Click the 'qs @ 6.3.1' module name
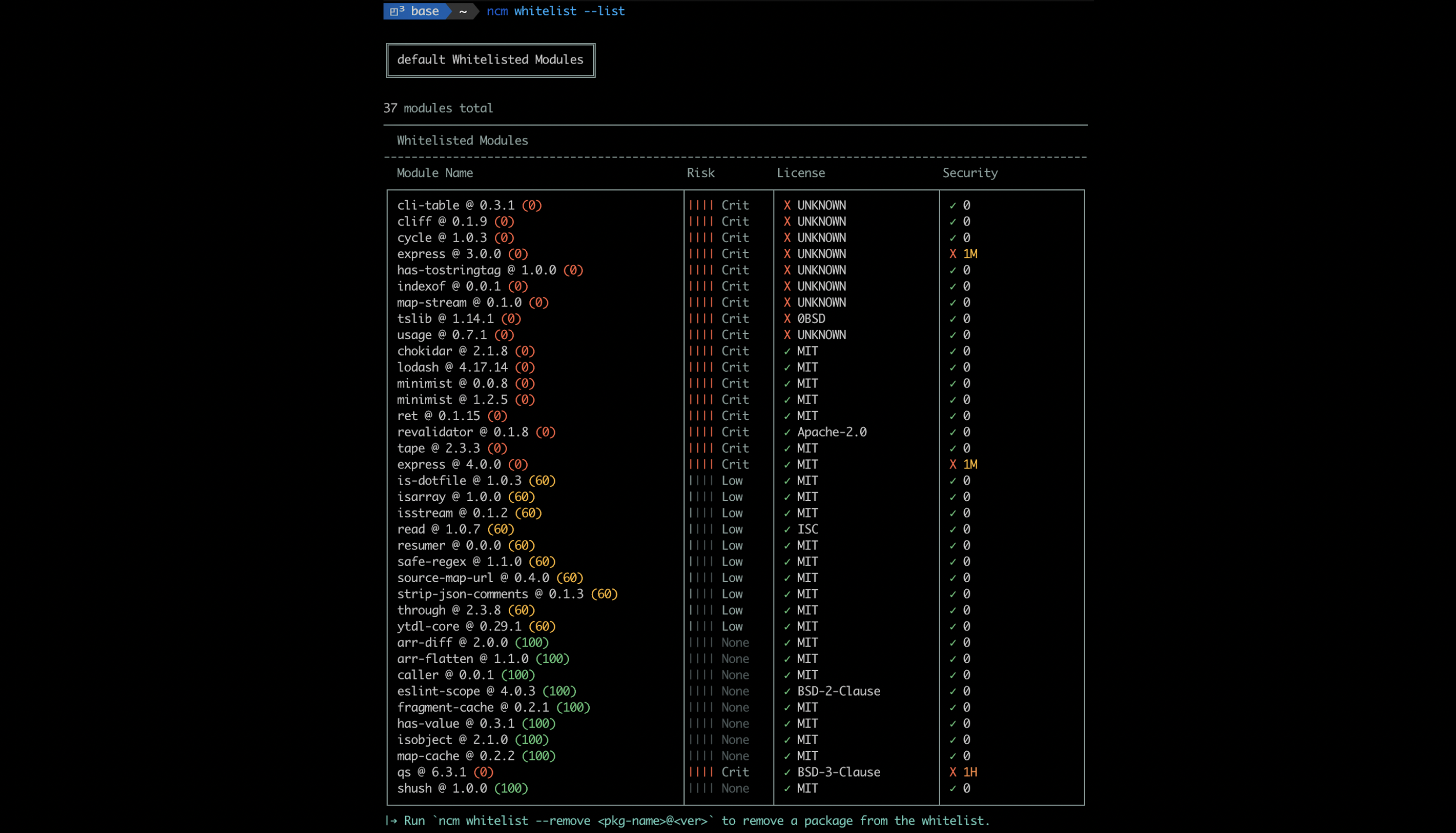Screen dimensions: 1456x833 point(432,772)
